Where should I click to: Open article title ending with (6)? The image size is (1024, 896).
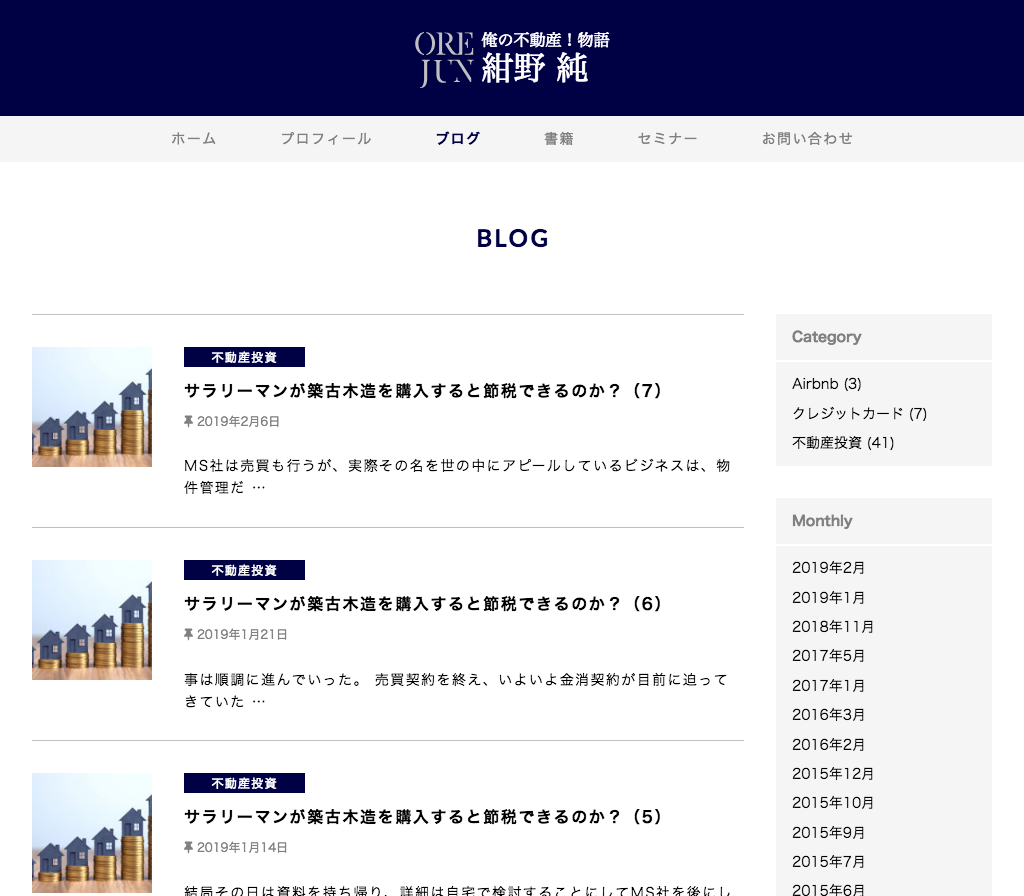[424, 604]
